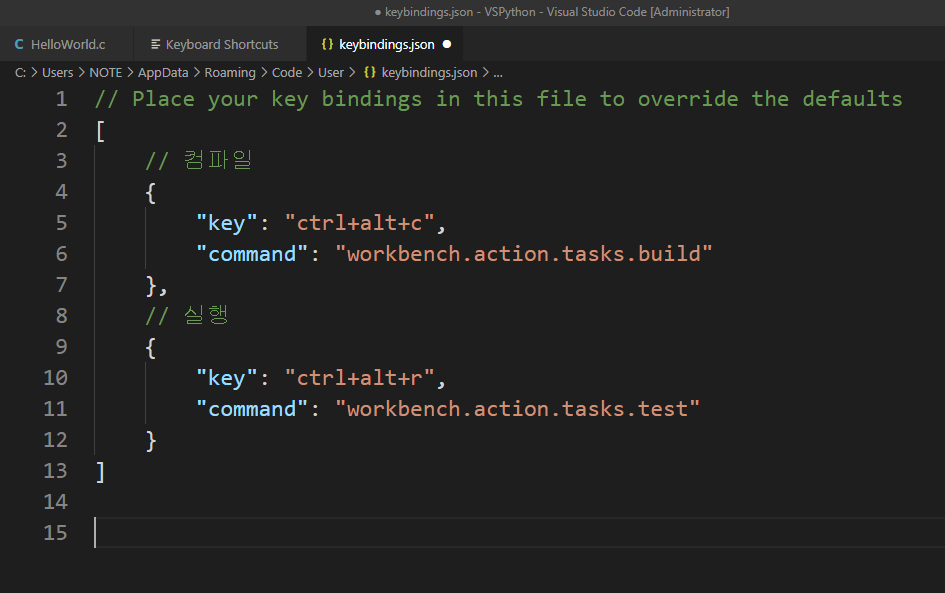Viewport: 945px width, 593px height.
Task: Open the Roaming breadcrumb segment
Action: click(x=230, y=72)
